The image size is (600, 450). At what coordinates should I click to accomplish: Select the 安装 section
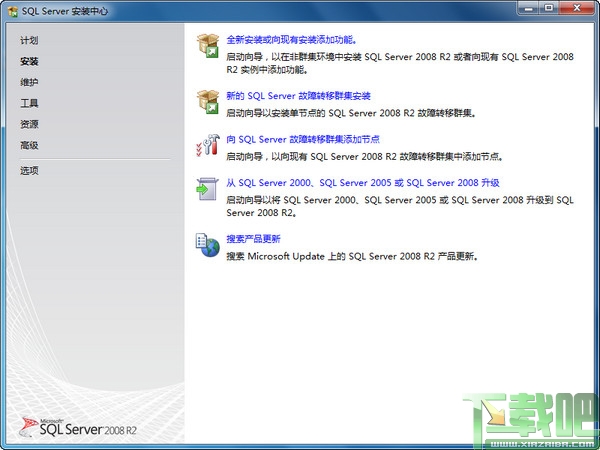[x=29, y=61]
